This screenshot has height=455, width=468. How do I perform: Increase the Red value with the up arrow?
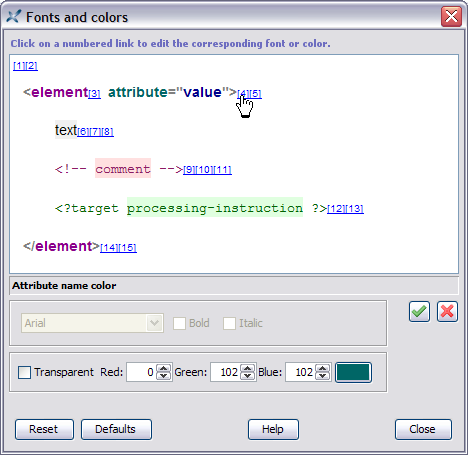(163, 368)
